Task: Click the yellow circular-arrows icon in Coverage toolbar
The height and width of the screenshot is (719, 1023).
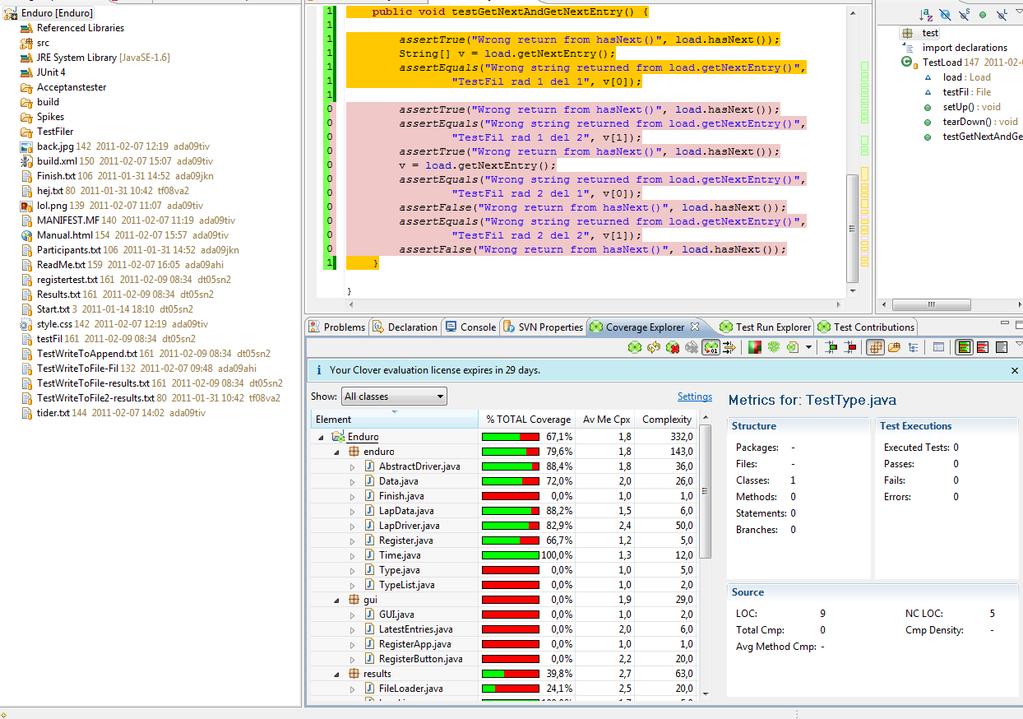Action: [x=653, y=348]
